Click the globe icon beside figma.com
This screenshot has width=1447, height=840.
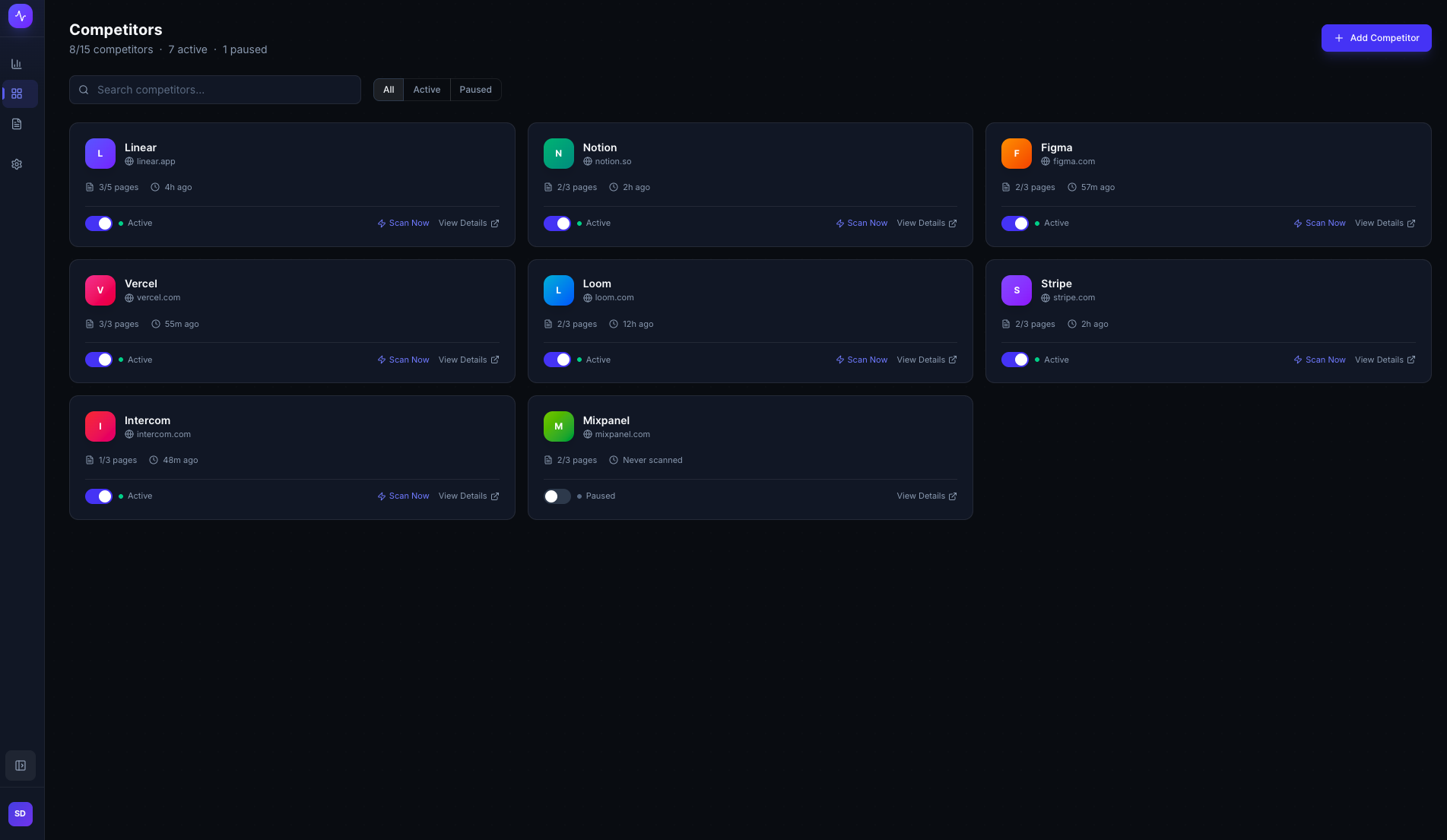click(1046, 162)
